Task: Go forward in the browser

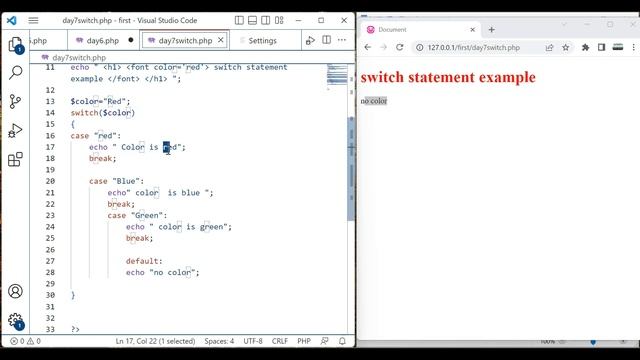Action: tap(383, 47)
